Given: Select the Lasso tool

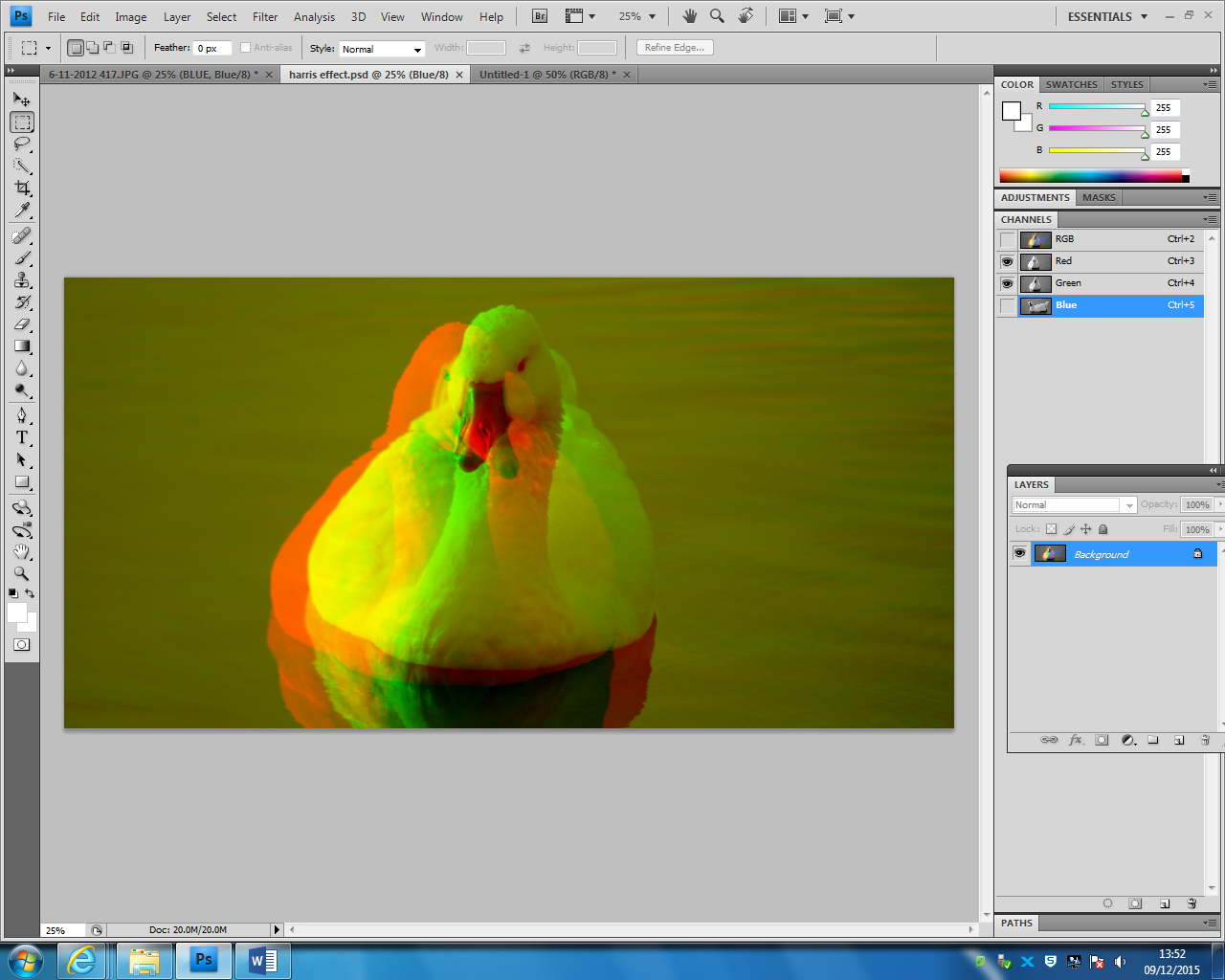Looking at the screenshot, I should coord(21,144).
